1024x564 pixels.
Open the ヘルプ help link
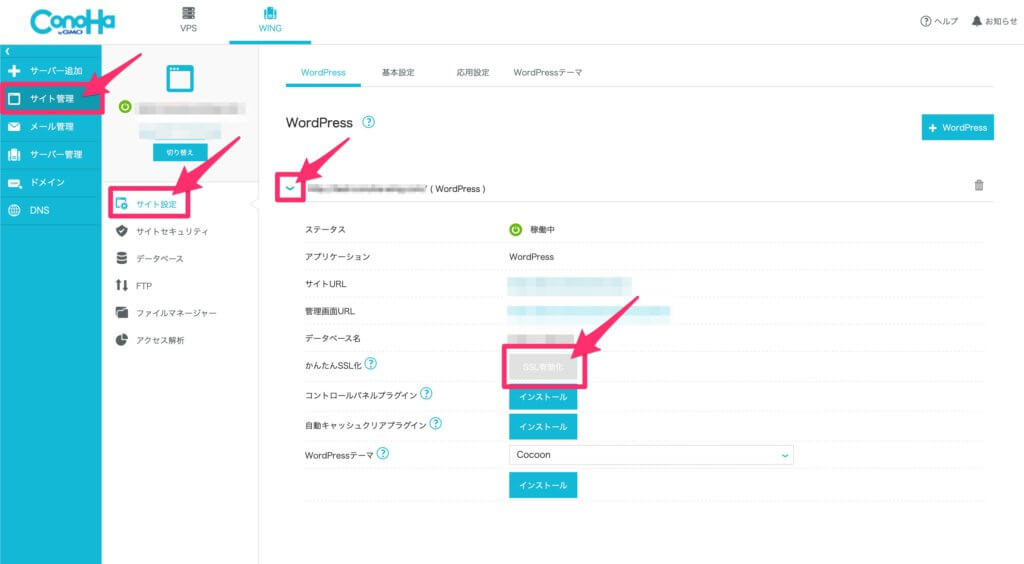[x=938, y=22]
